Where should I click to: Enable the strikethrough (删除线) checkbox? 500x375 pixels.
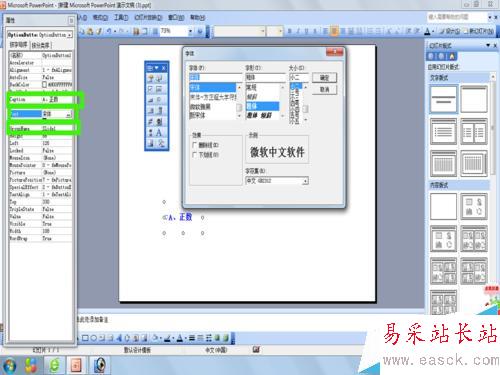[x=195, y=145]
